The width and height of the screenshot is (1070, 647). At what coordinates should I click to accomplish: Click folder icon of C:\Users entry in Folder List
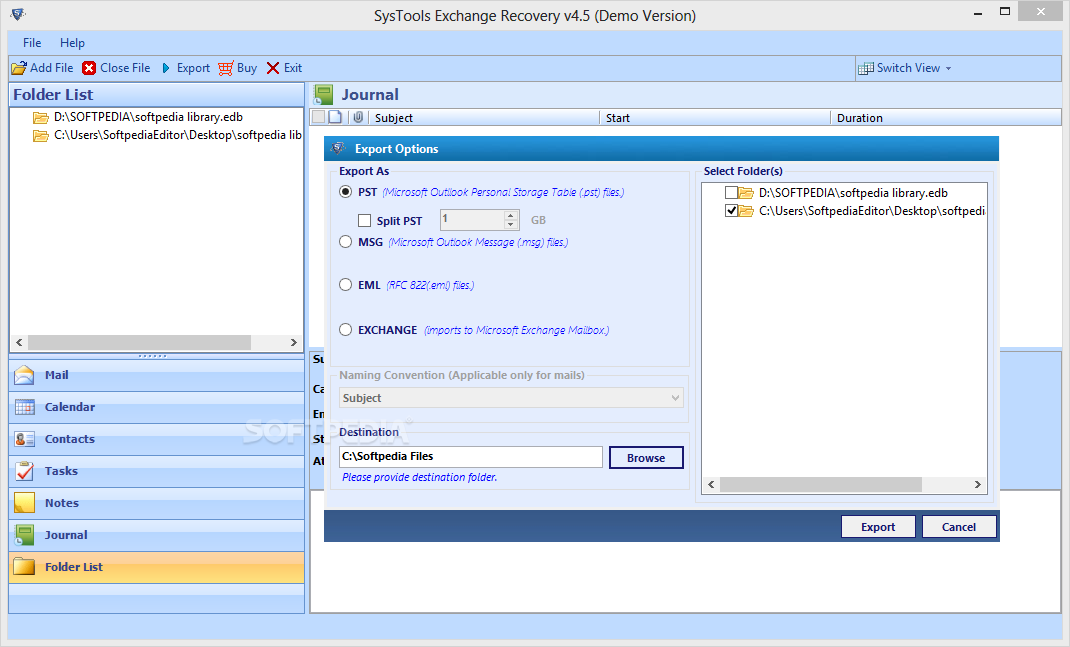(x=41, y=136)
